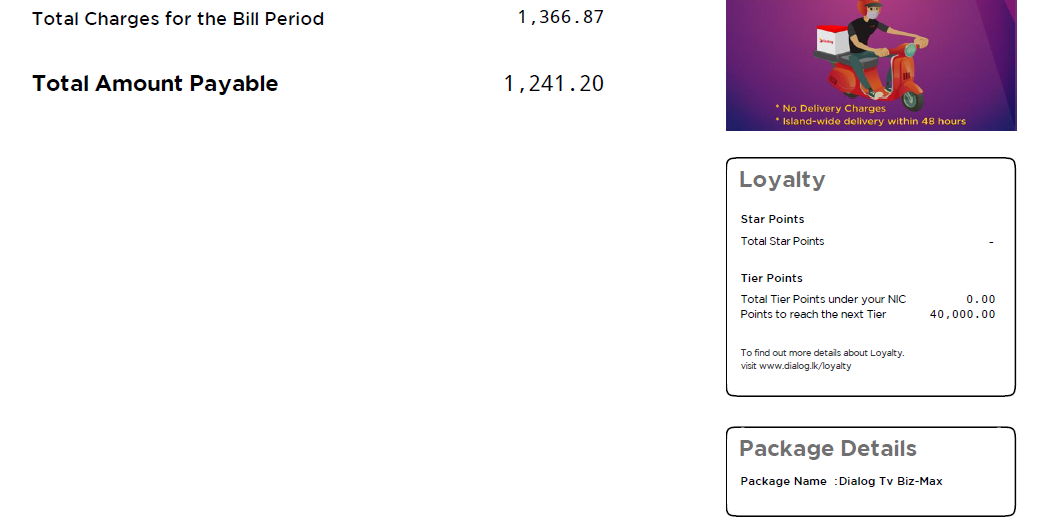Select the 40,000.00 points value
1039x529 pixels.
coord(963,314)
